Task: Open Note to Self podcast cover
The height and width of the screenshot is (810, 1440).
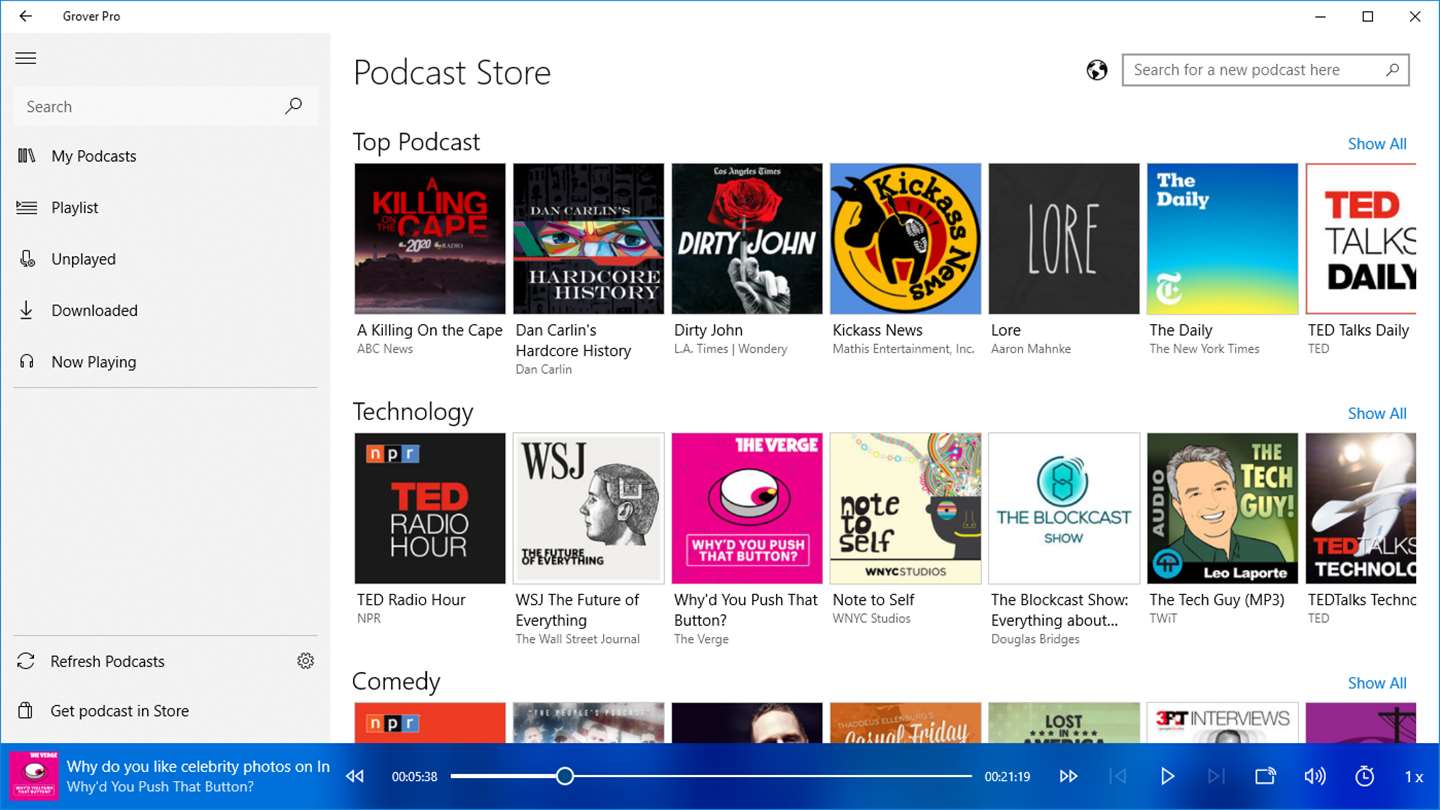Action: [x=905, y=508]
